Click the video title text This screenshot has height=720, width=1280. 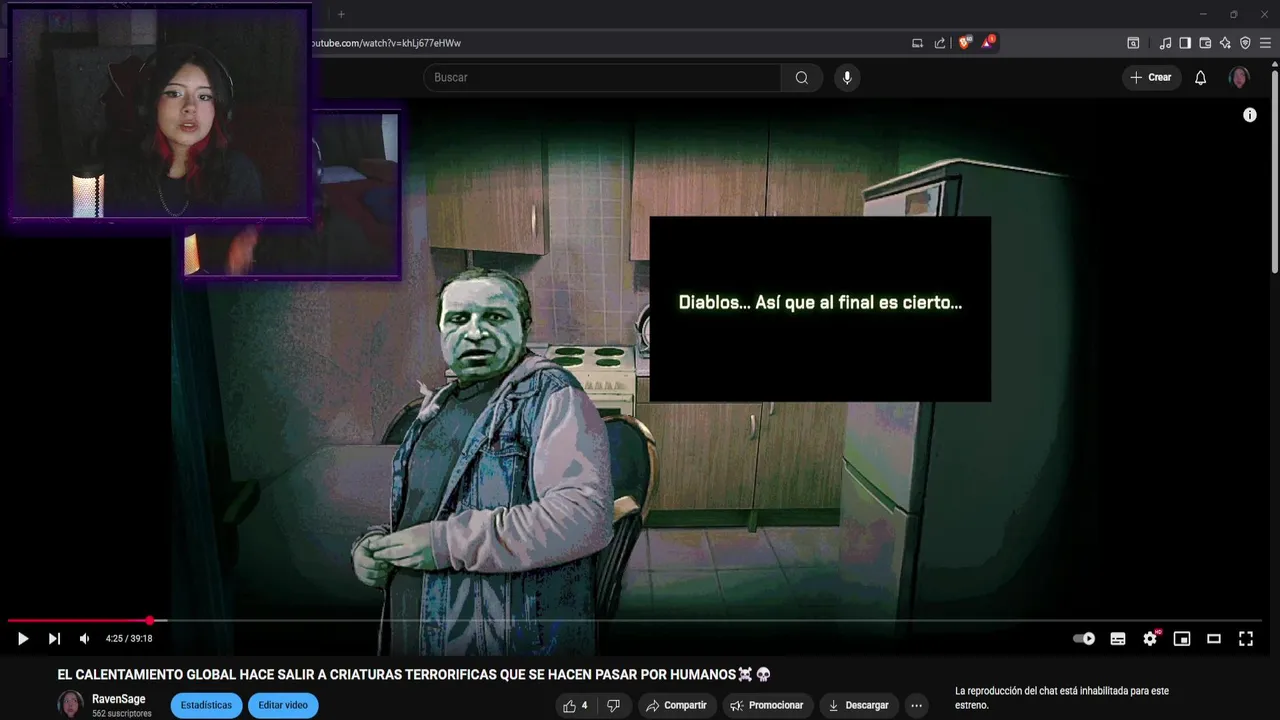point(415,675)
